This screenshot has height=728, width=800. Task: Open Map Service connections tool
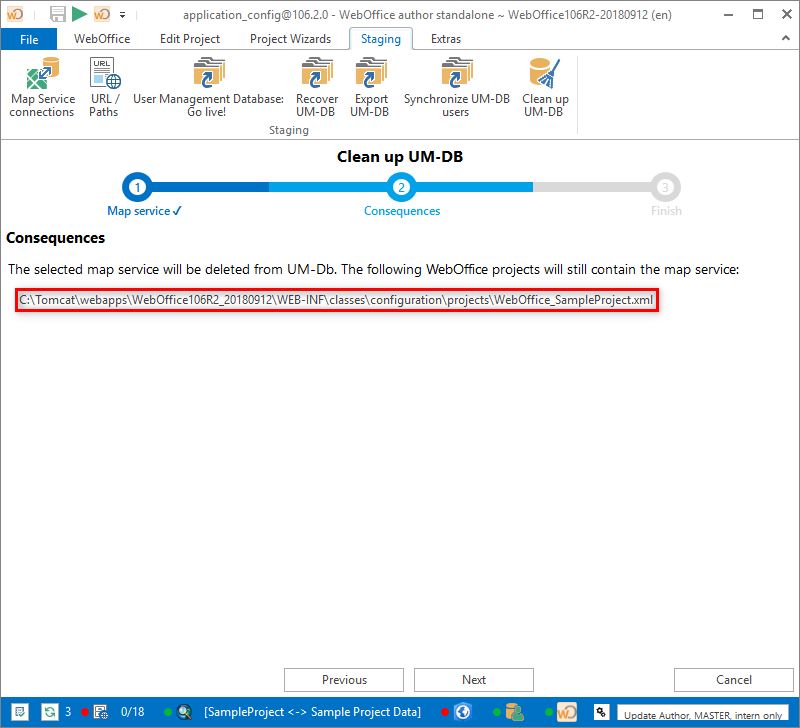42,88
